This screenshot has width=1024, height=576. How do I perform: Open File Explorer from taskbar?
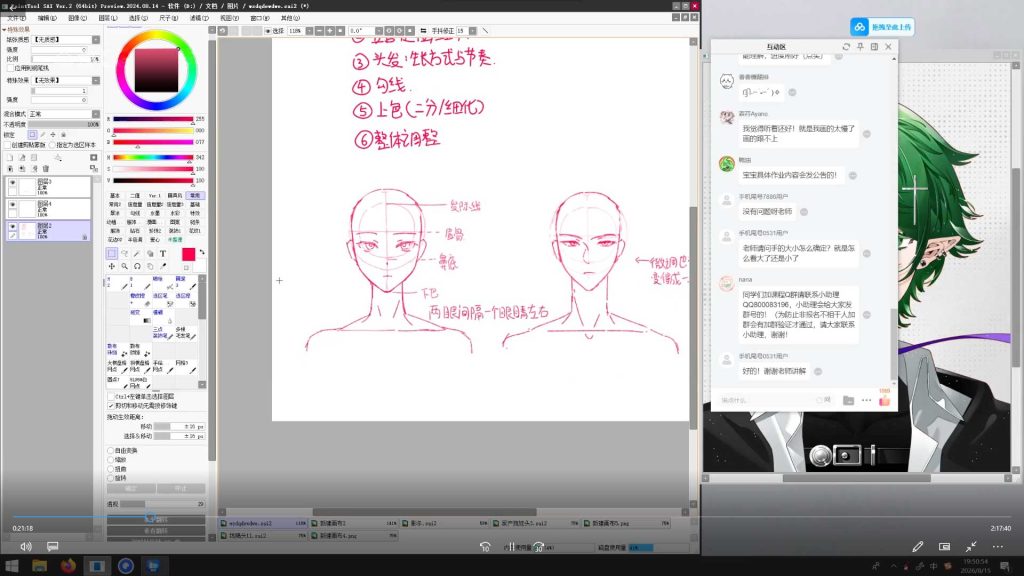(40, 566)
